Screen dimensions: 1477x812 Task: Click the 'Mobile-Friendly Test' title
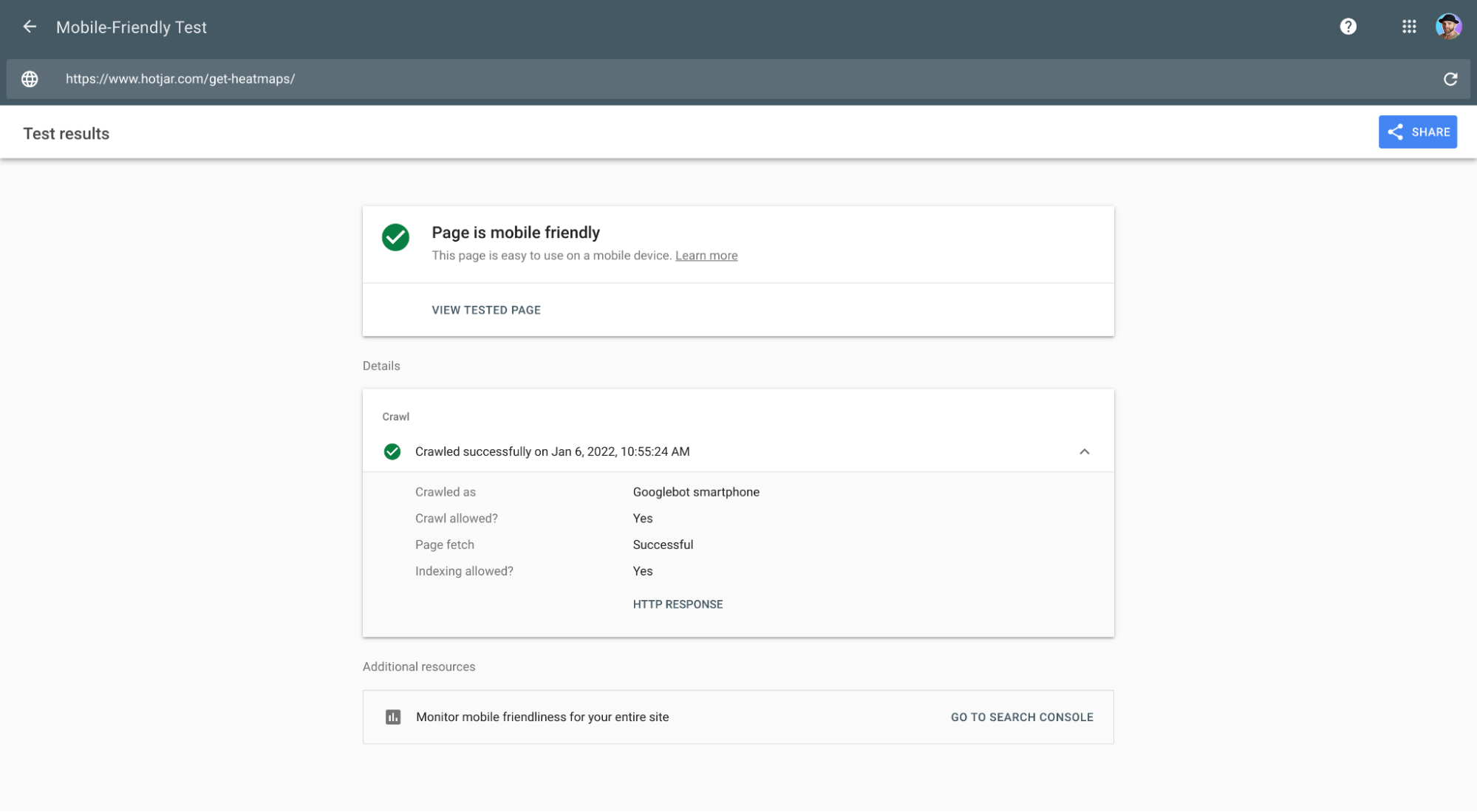coord(132,27)
